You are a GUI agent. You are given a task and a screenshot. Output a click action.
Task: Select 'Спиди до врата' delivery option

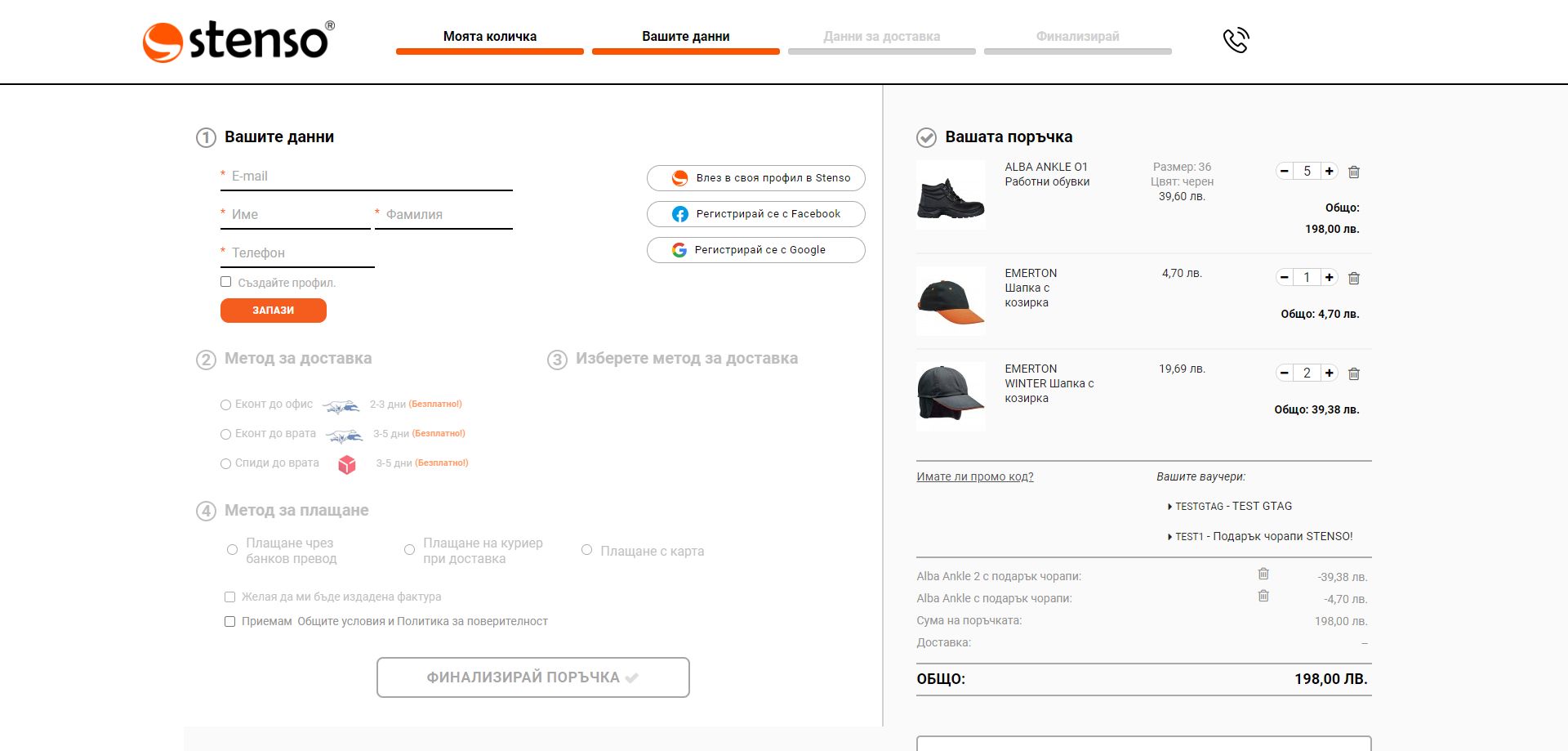[226, 463]
